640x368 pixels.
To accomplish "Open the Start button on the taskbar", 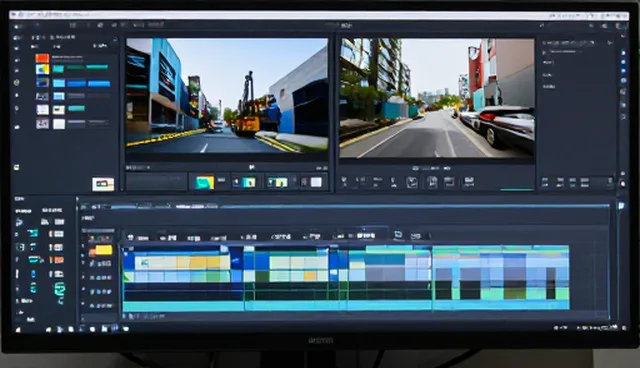I will point(18,329).
